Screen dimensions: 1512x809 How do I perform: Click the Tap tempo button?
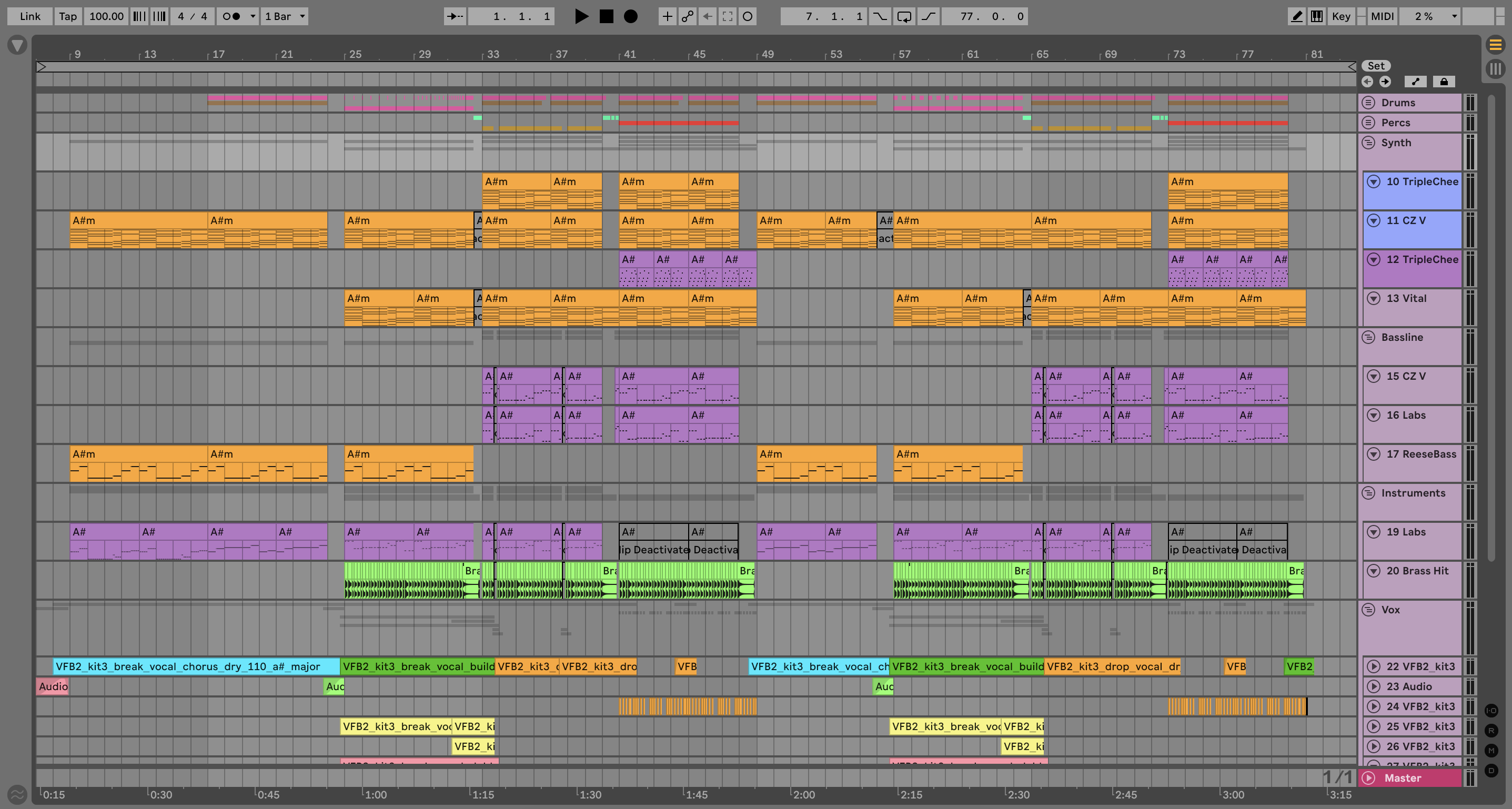click(67, 16)
